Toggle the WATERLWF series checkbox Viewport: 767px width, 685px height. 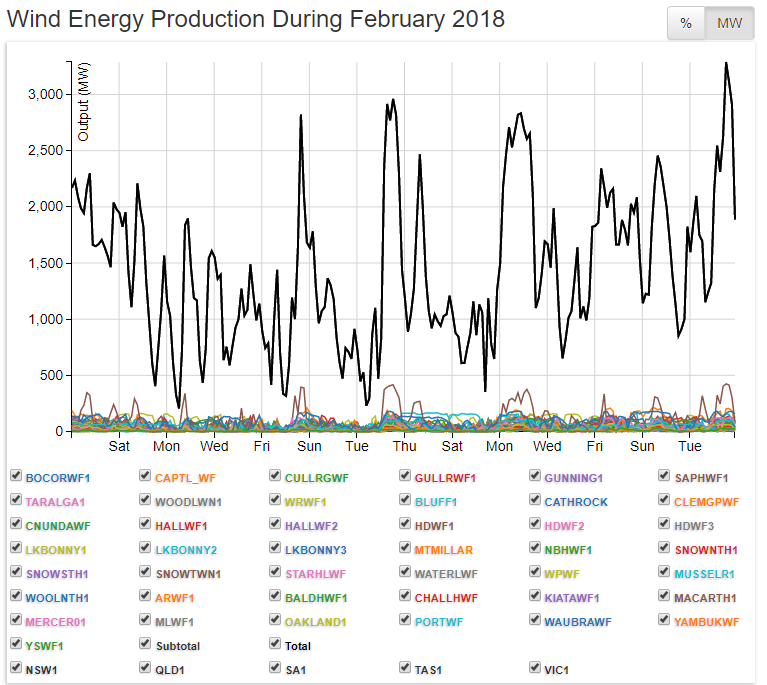[405, 573]
